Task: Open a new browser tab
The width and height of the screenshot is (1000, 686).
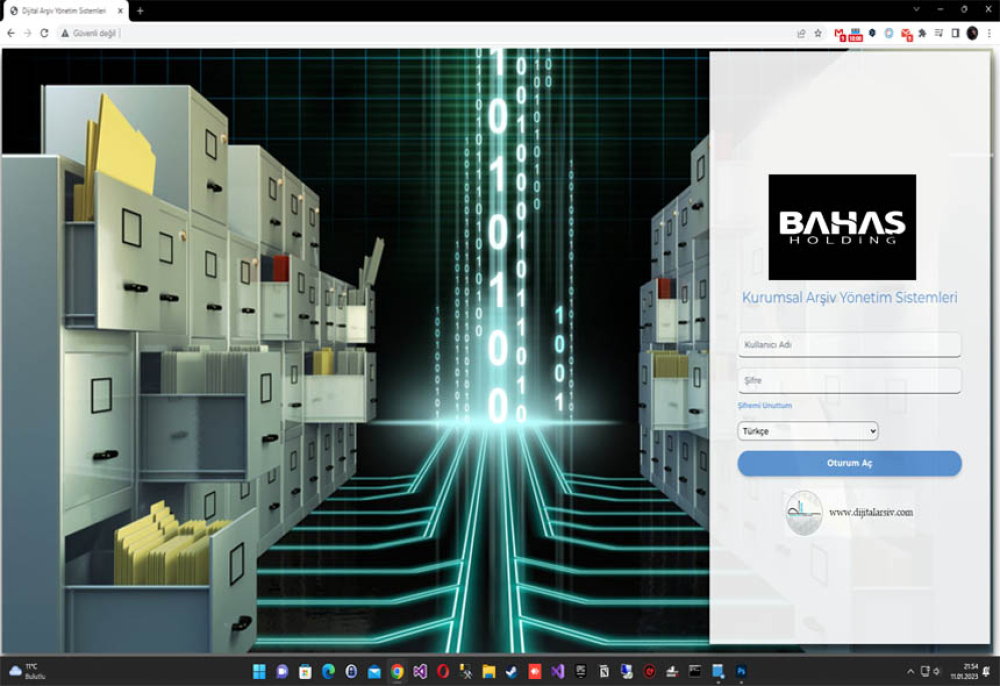Action: coord(140,10)
